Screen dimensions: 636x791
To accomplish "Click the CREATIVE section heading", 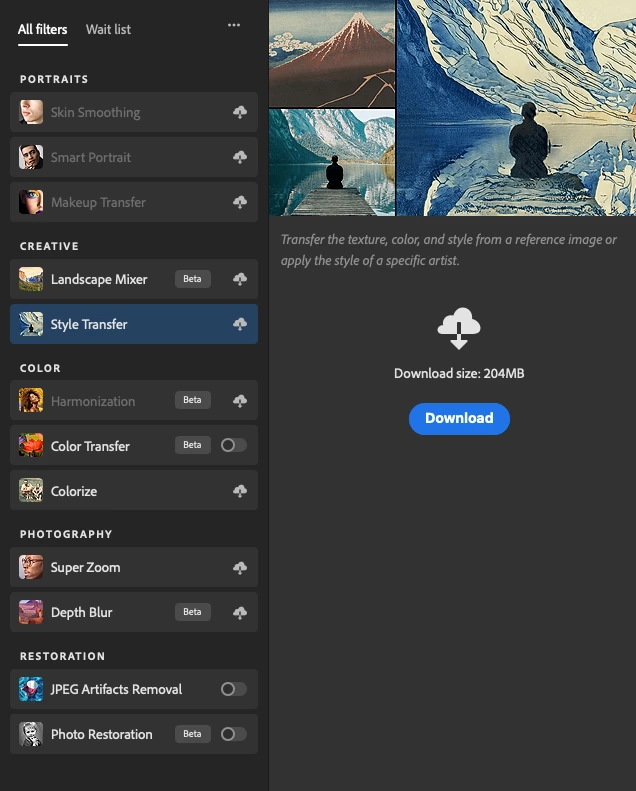I will (x=49, y=246).
